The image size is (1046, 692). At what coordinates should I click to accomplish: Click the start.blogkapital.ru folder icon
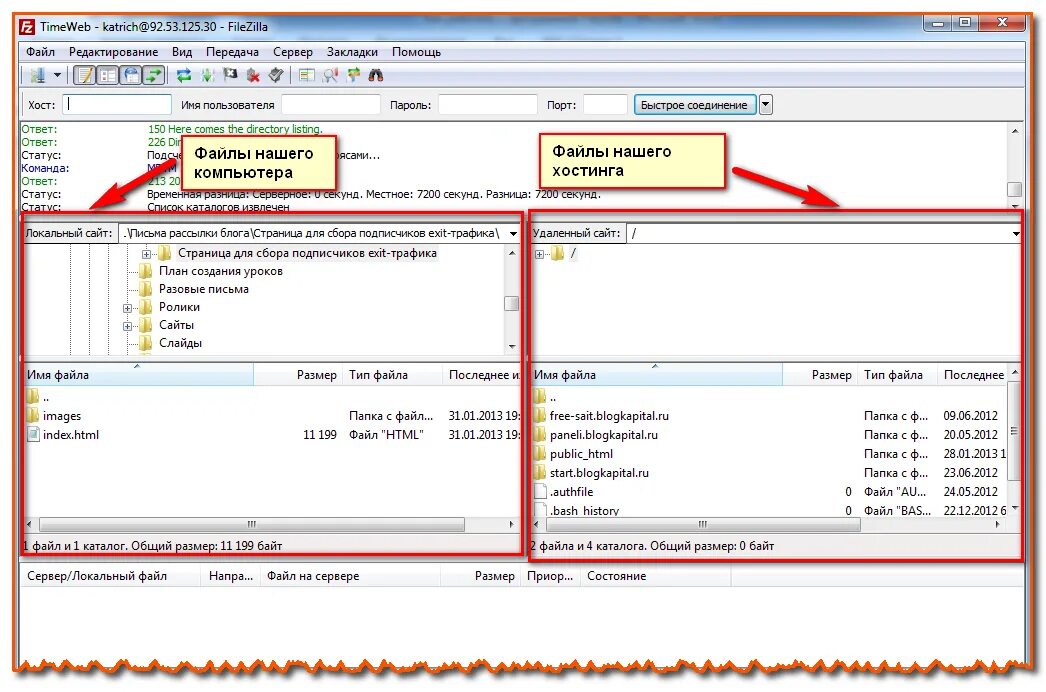(540, 472)
